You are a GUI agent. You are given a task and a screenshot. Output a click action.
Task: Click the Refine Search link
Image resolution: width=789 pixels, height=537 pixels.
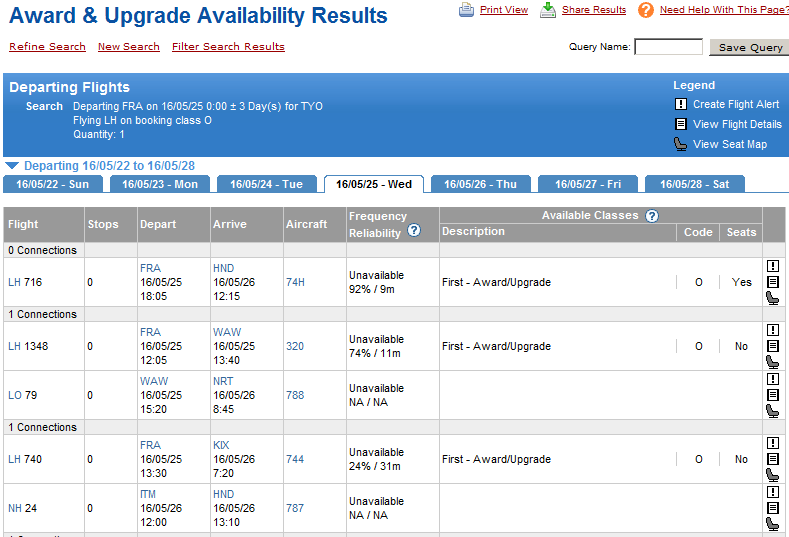(x=47, y=47)
